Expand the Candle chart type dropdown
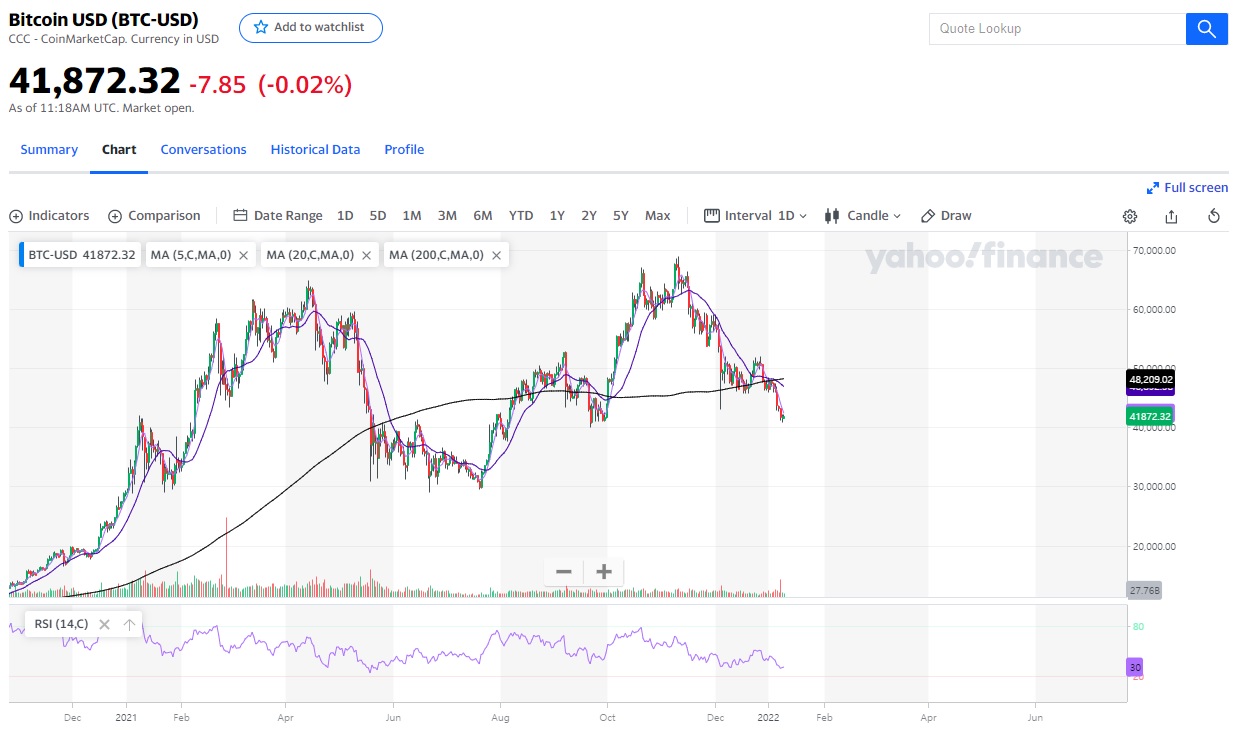Viewport: 1233px width, 731px height. pyautogui.click(x=863, y=216)
